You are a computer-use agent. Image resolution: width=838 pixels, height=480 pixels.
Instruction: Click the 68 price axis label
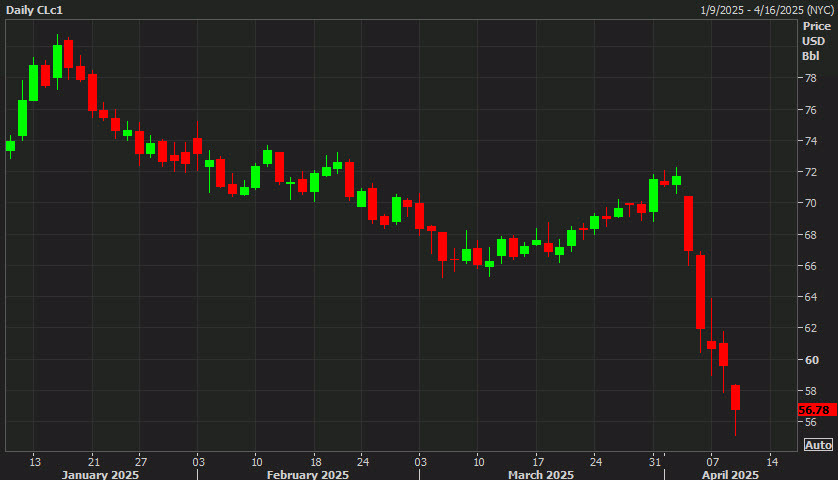pyautogui.click(x=810, y=235)
